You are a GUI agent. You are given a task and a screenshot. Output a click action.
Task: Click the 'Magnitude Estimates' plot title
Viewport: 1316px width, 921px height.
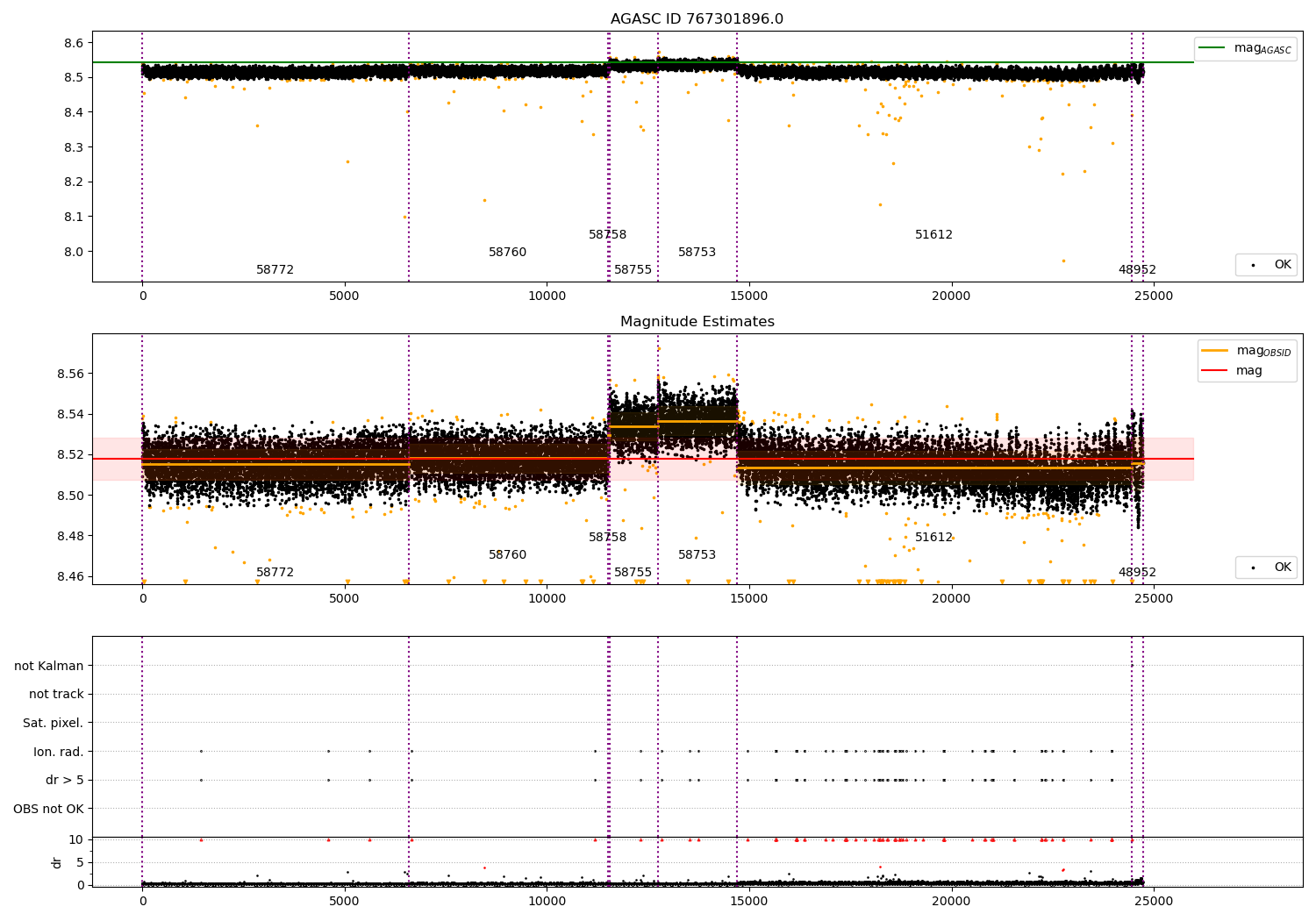click(x=697, y=322)
